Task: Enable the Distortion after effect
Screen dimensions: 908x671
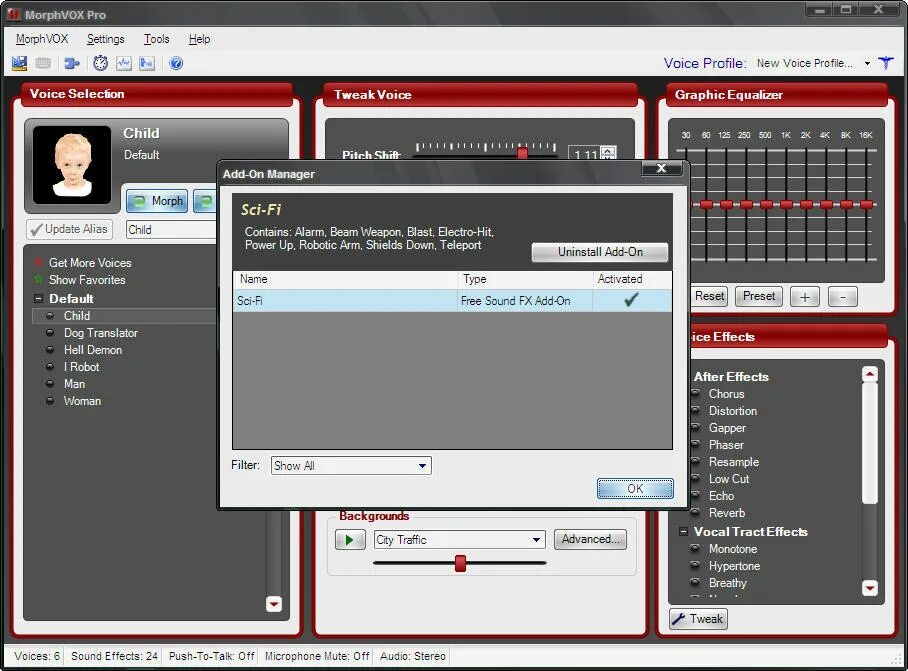Action: (696, 410)
